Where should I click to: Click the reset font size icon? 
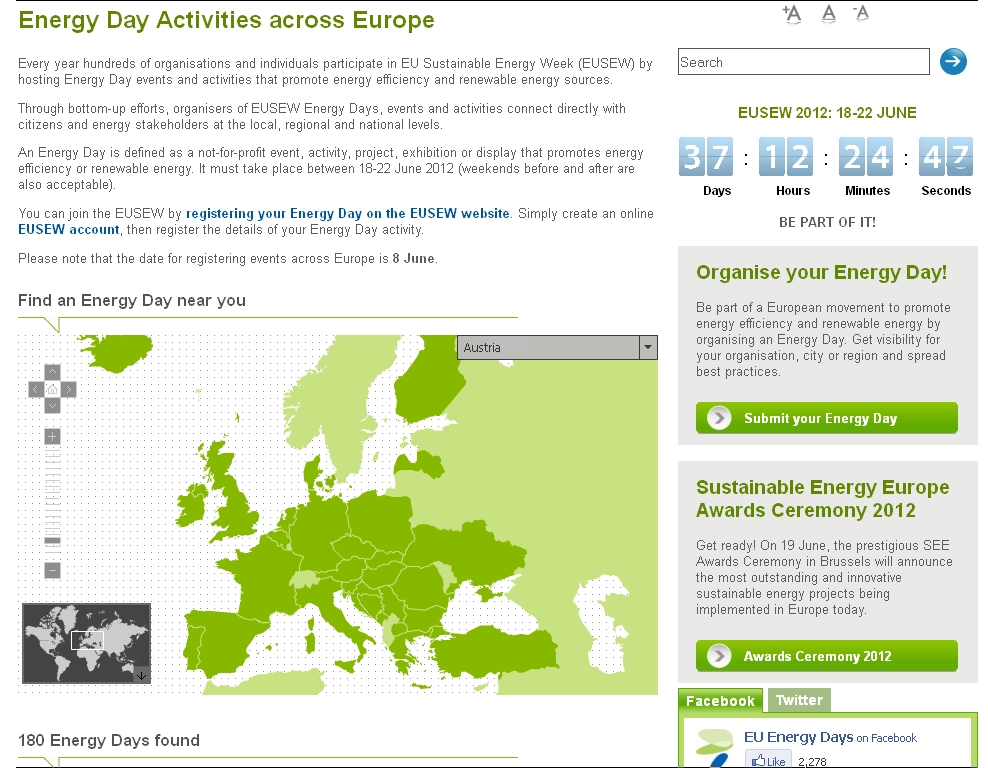[x=828, y=14]
